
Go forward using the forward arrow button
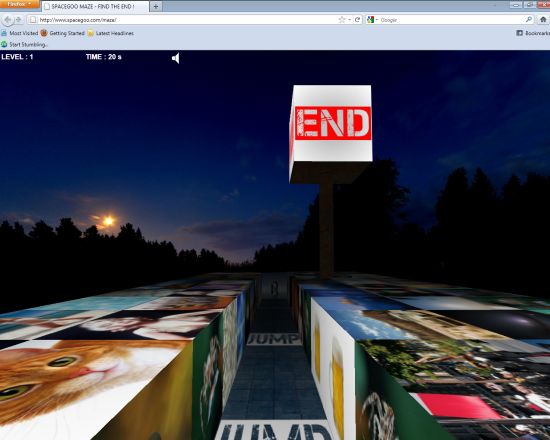click(x=19, y=20)
